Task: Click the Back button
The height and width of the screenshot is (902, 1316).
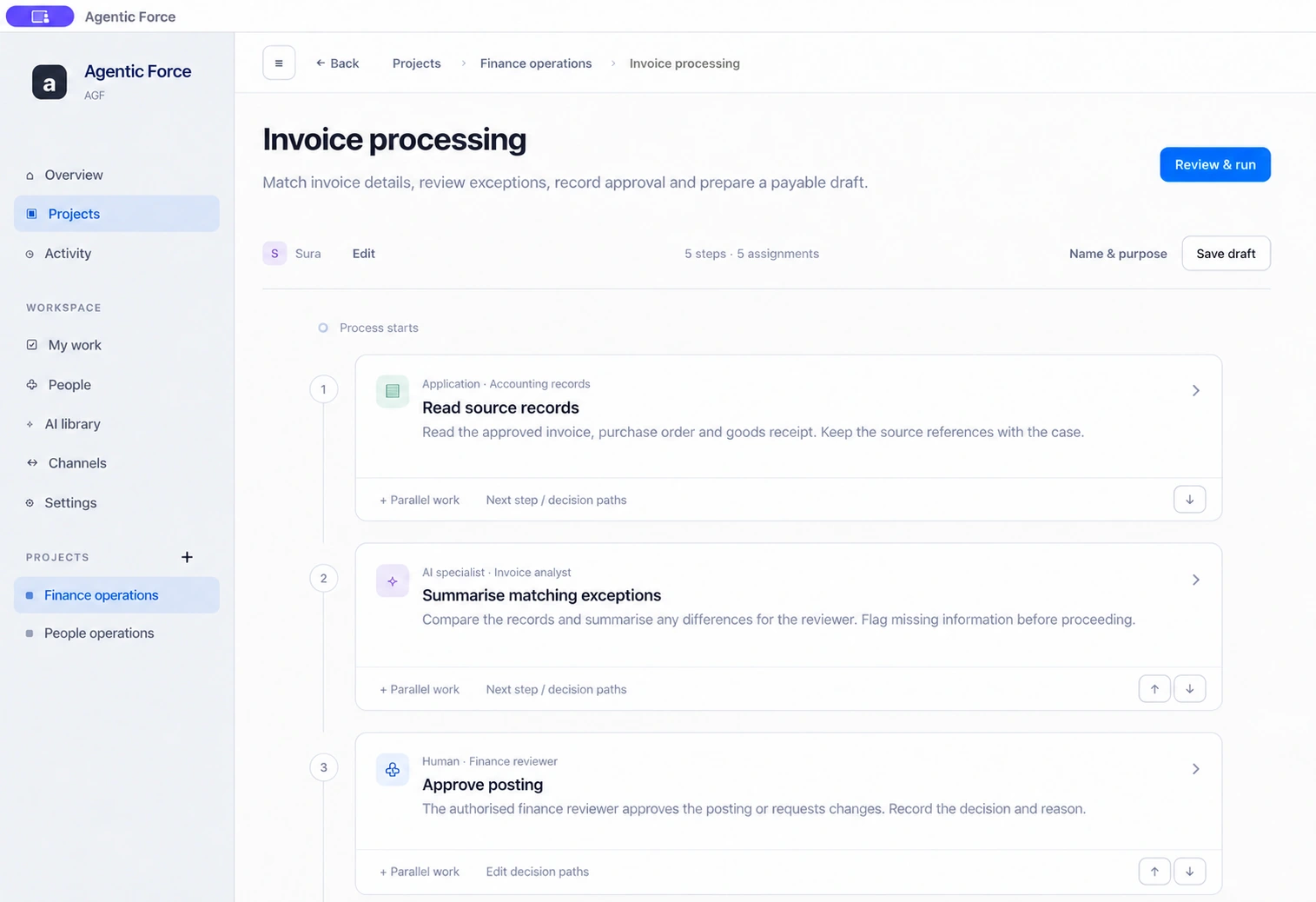Action: pyautogui.click(x=337, y=63)
